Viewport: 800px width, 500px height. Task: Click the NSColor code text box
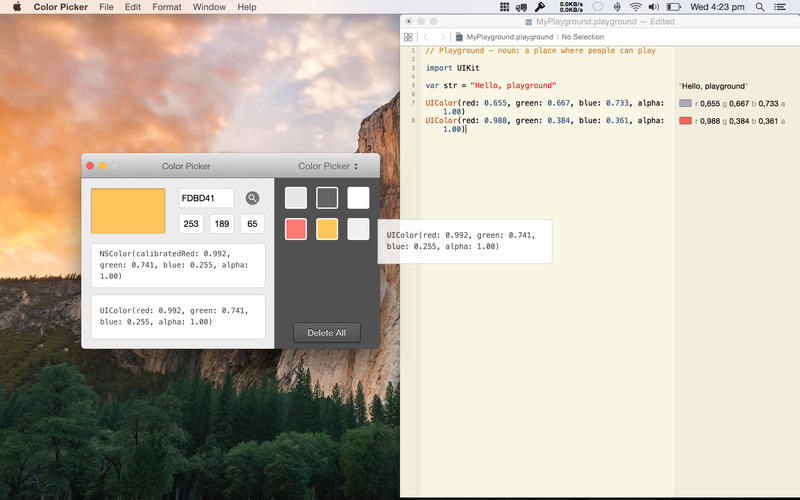[x=178, y=265]
